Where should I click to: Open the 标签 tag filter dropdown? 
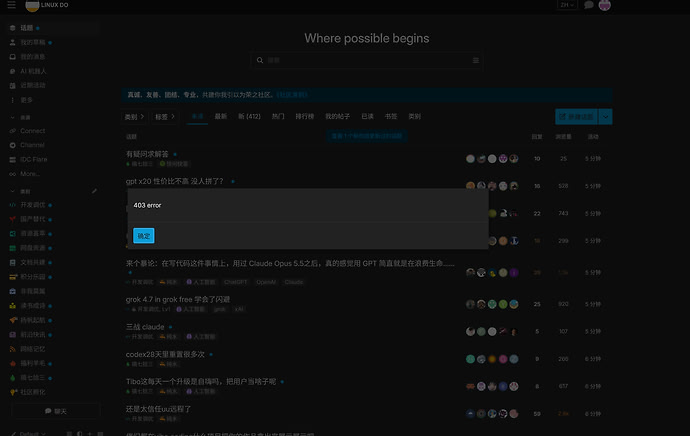tap(165, 117)
